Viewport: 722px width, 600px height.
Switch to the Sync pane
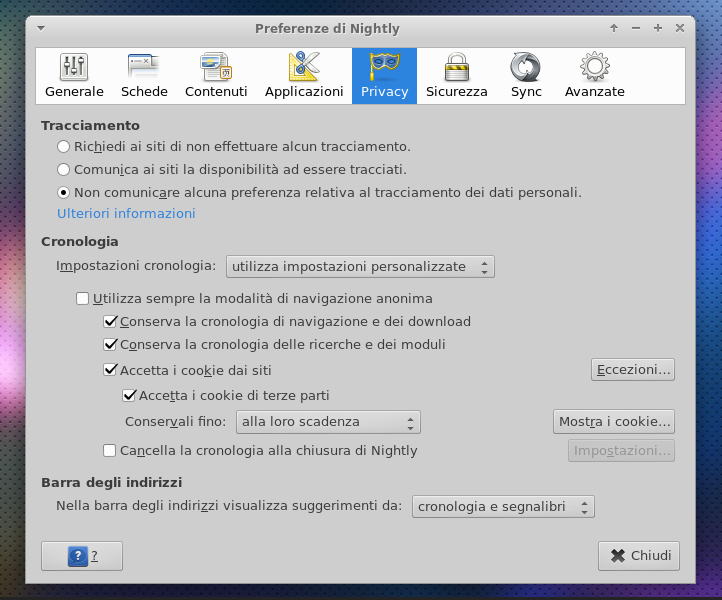[x=526, y=76]
